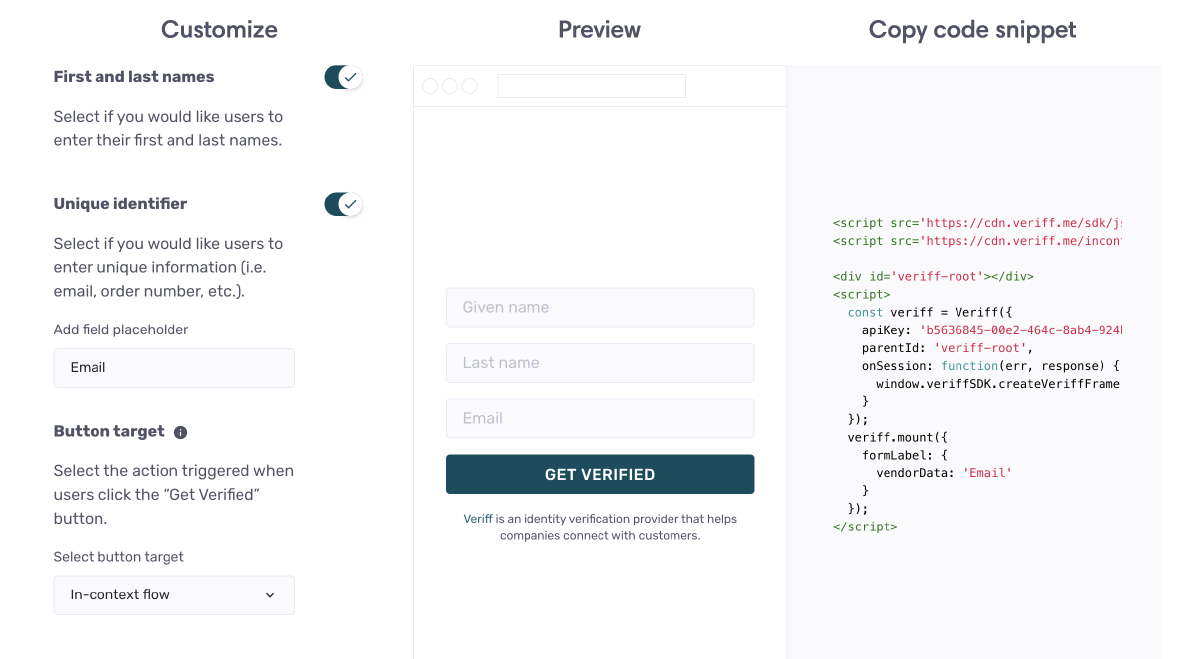Open the Select button target dropdown

click(174, 594)
